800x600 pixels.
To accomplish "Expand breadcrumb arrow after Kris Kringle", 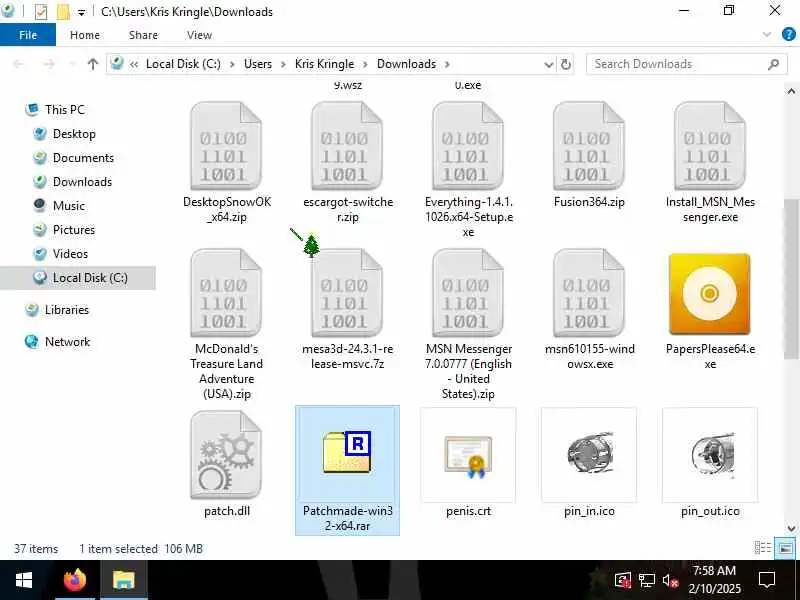I will click(365, 64).
